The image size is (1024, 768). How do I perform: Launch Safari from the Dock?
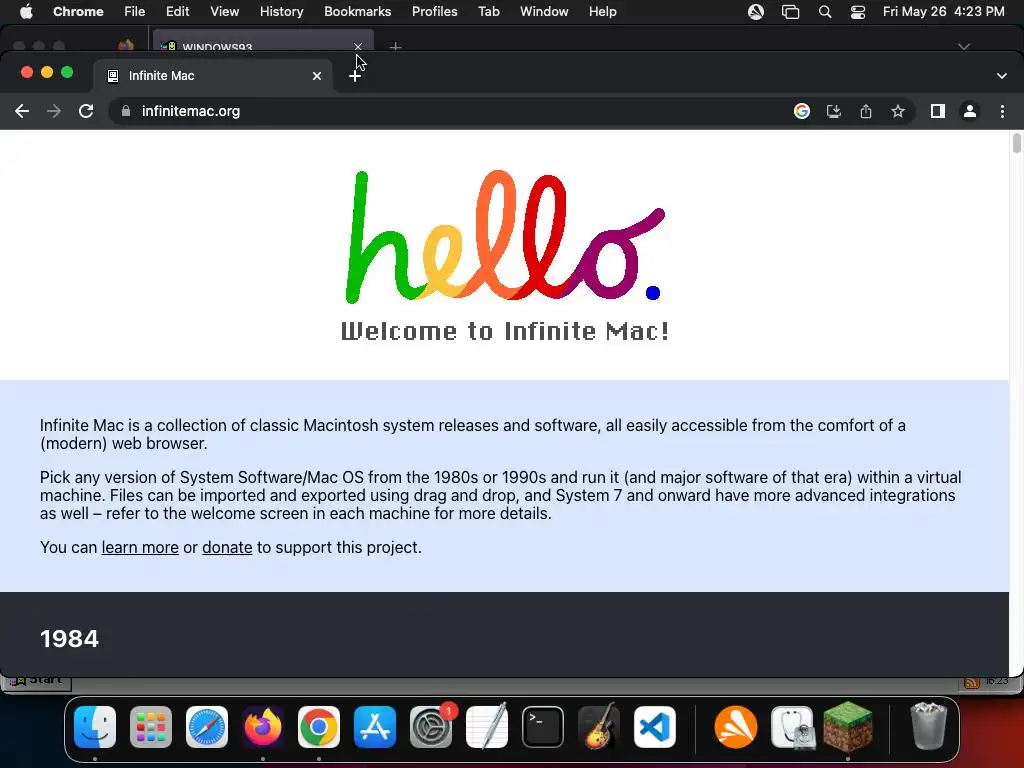(207, 727)
